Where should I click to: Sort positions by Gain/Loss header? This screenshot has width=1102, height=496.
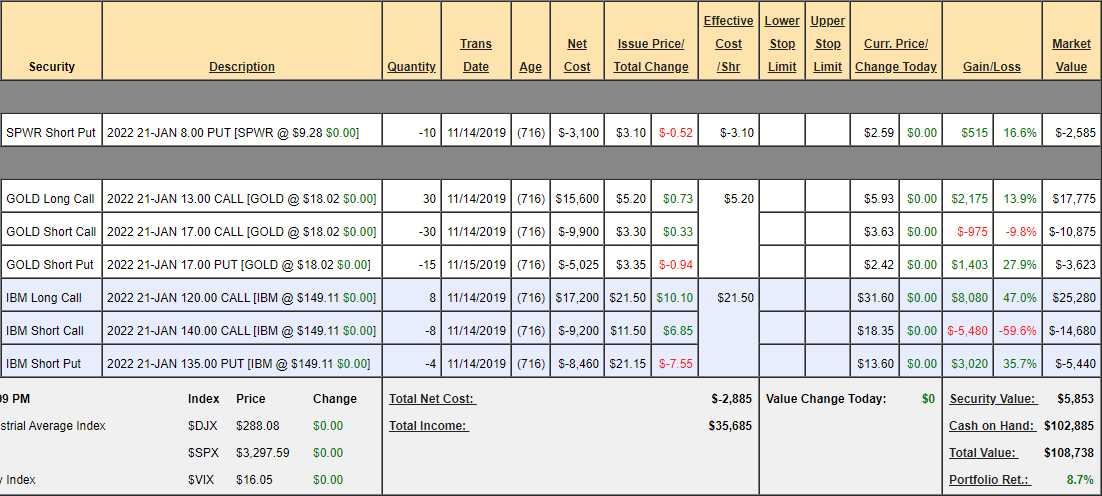(991, 67)
